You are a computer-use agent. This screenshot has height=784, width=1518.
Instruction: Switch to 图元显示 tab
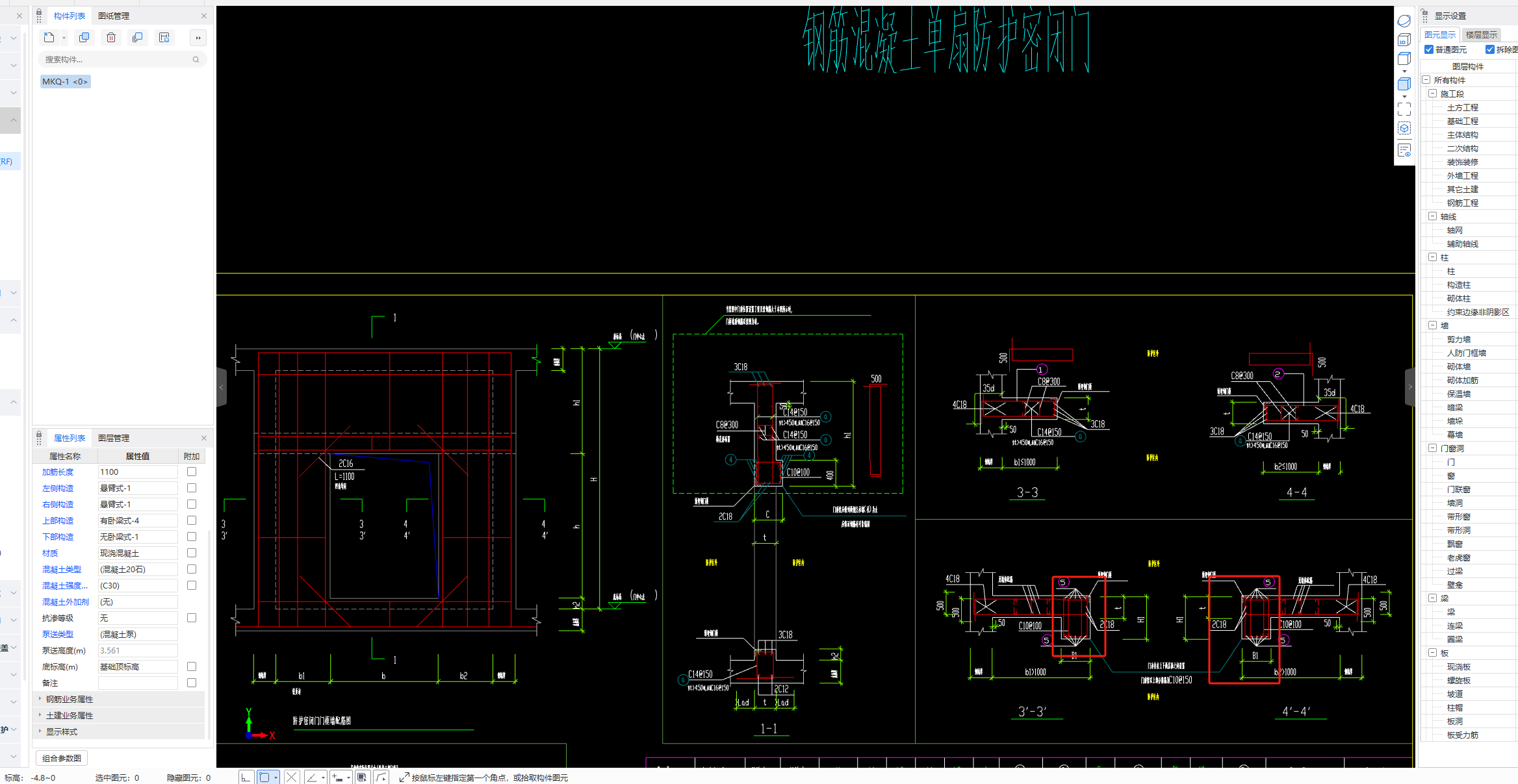[1440, 35]
